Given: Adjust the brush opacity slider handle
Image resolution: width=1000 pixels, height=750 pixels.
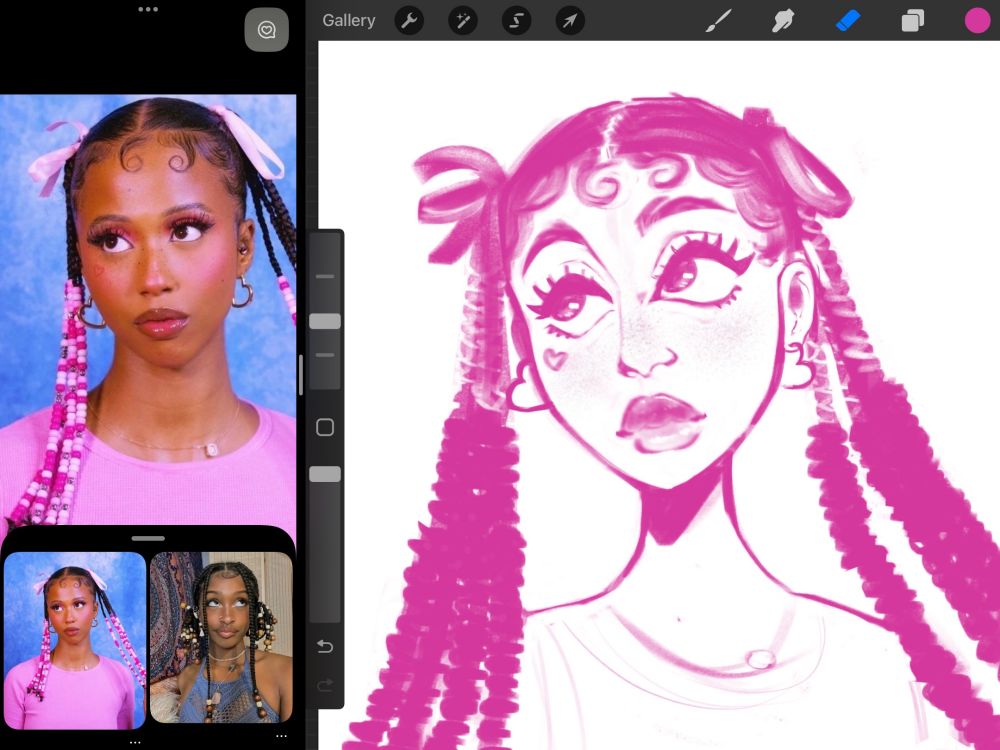Looking at the screenshot, I should coord(325,474).
